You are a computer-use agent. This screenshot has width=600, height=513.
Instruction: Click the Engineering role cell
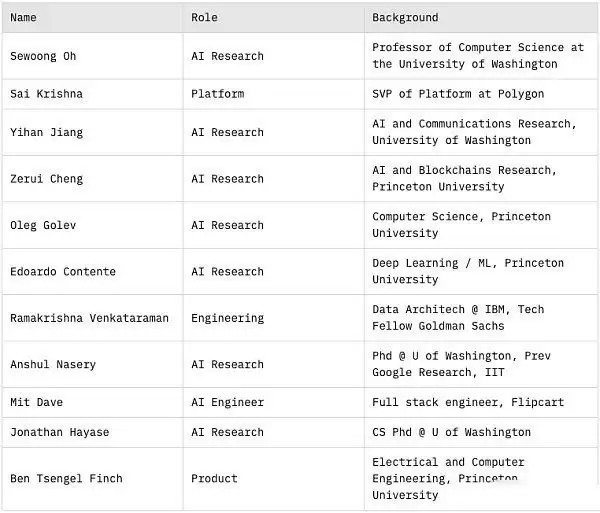click(x=227, y=318)
